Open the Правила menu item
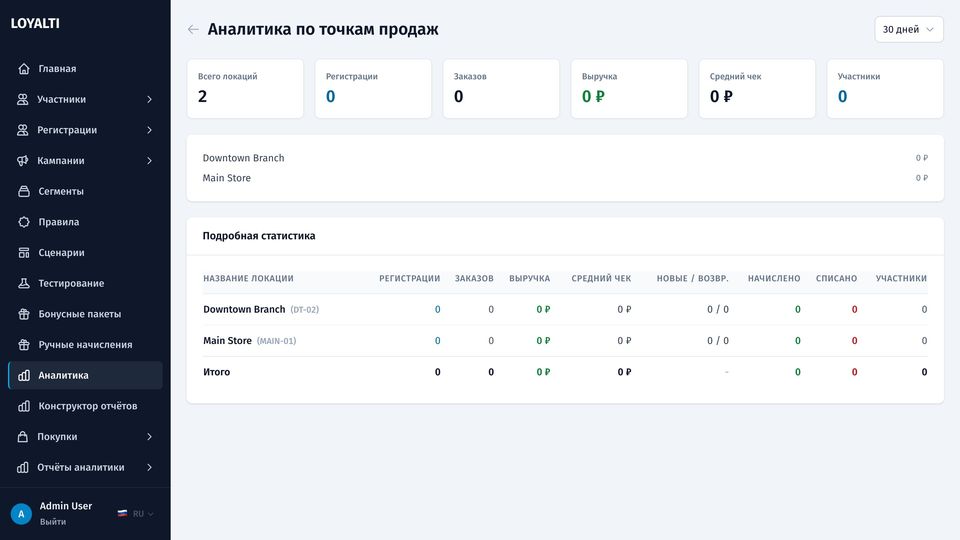 click(x=85, y=222)
